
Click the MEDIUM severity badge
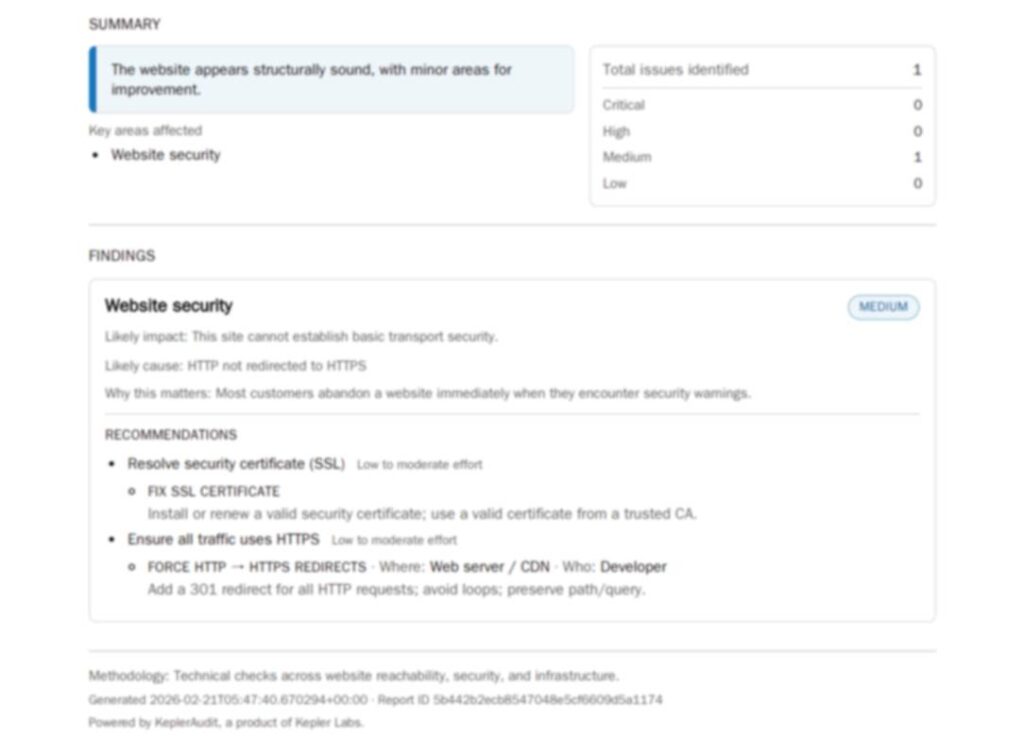tap(883, 307)
